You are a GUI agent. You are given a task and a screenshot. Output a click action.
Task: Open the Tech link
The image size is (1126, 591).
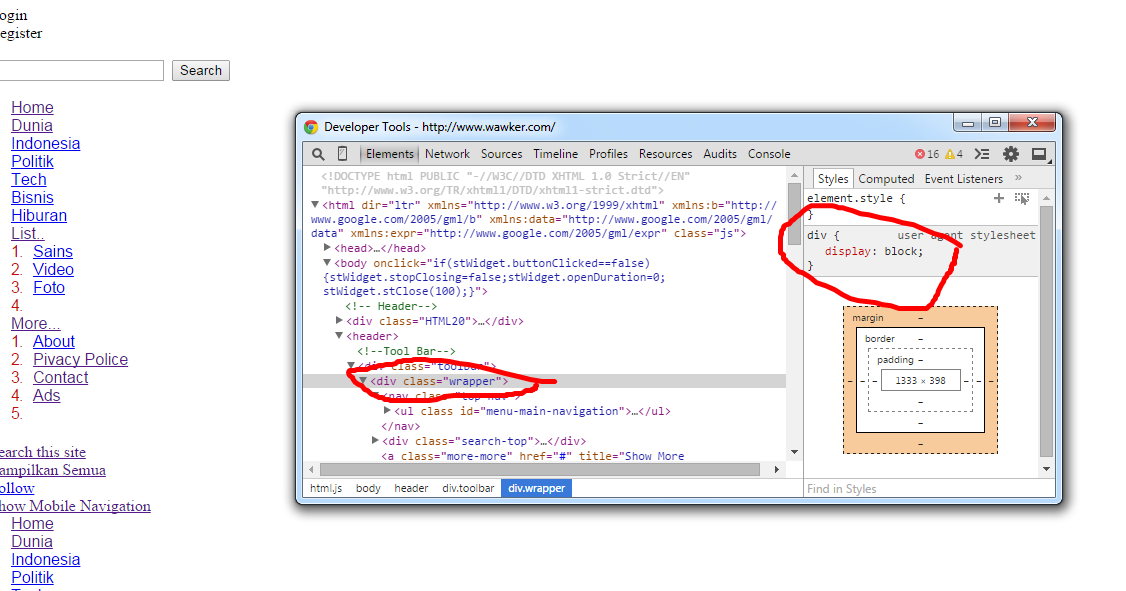tap(29, 180)
